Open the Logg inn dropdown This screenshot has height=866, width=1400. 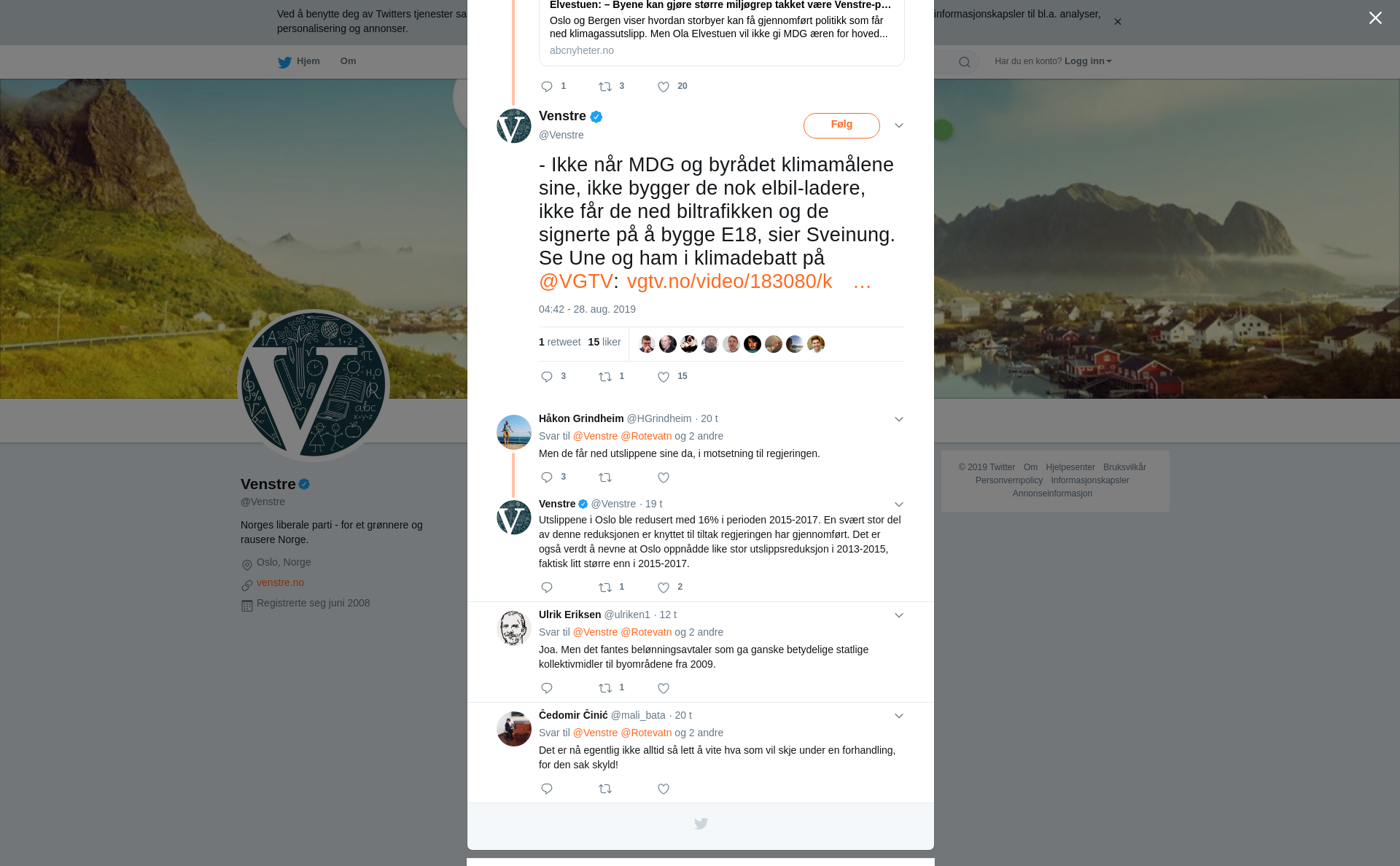[1088, 61]
